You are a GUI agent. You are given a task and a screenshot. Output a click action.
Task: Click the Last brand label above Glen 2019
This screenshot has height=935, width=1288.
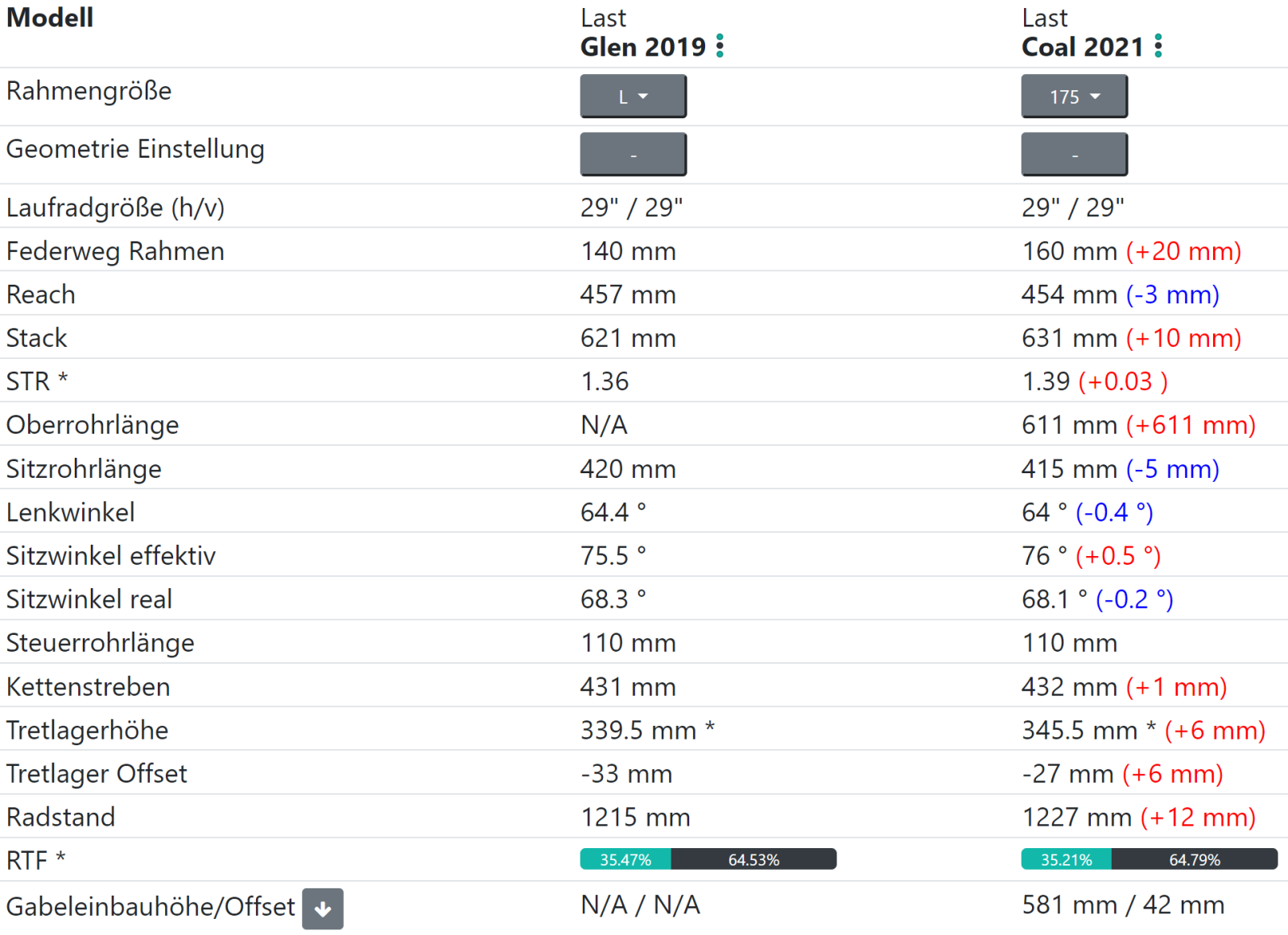pos(603,18)
